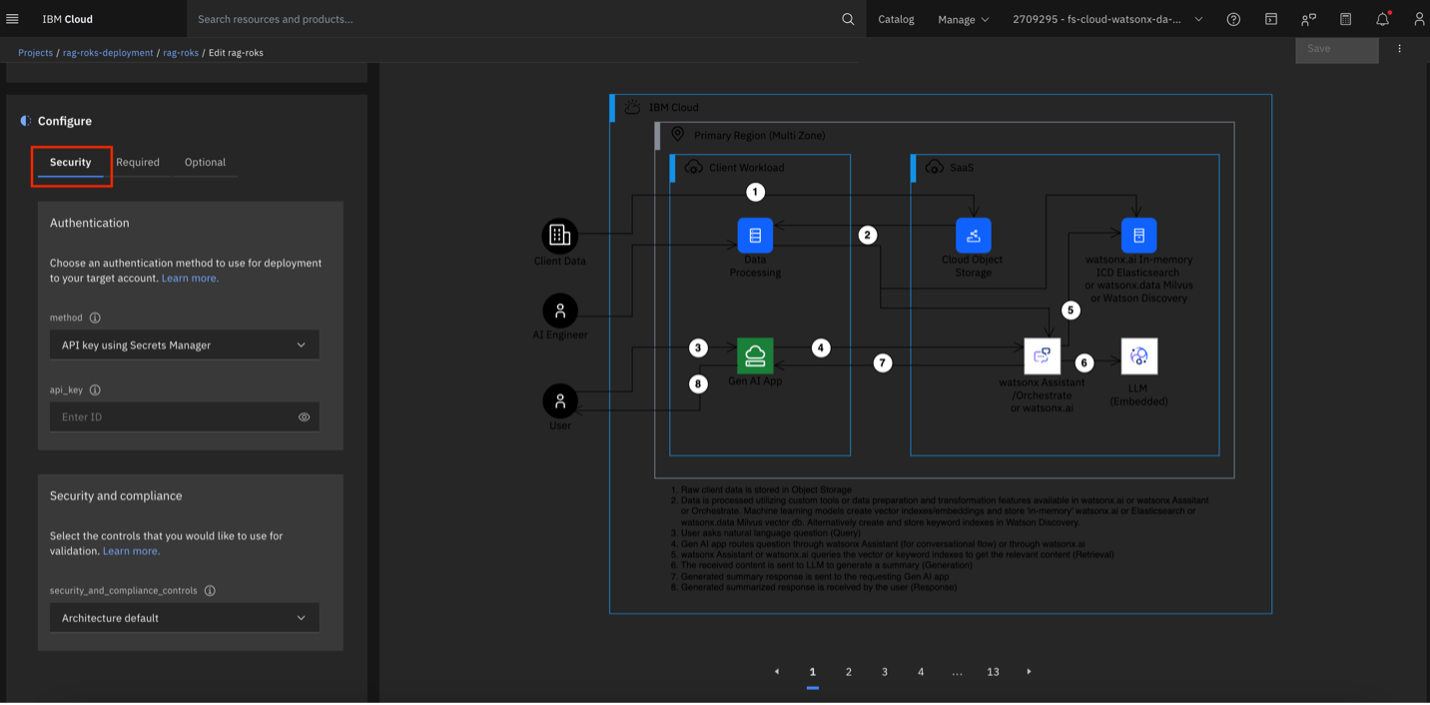Click the info icon next to method
The image size is (1430, 705).
click(x=95, y=318)
